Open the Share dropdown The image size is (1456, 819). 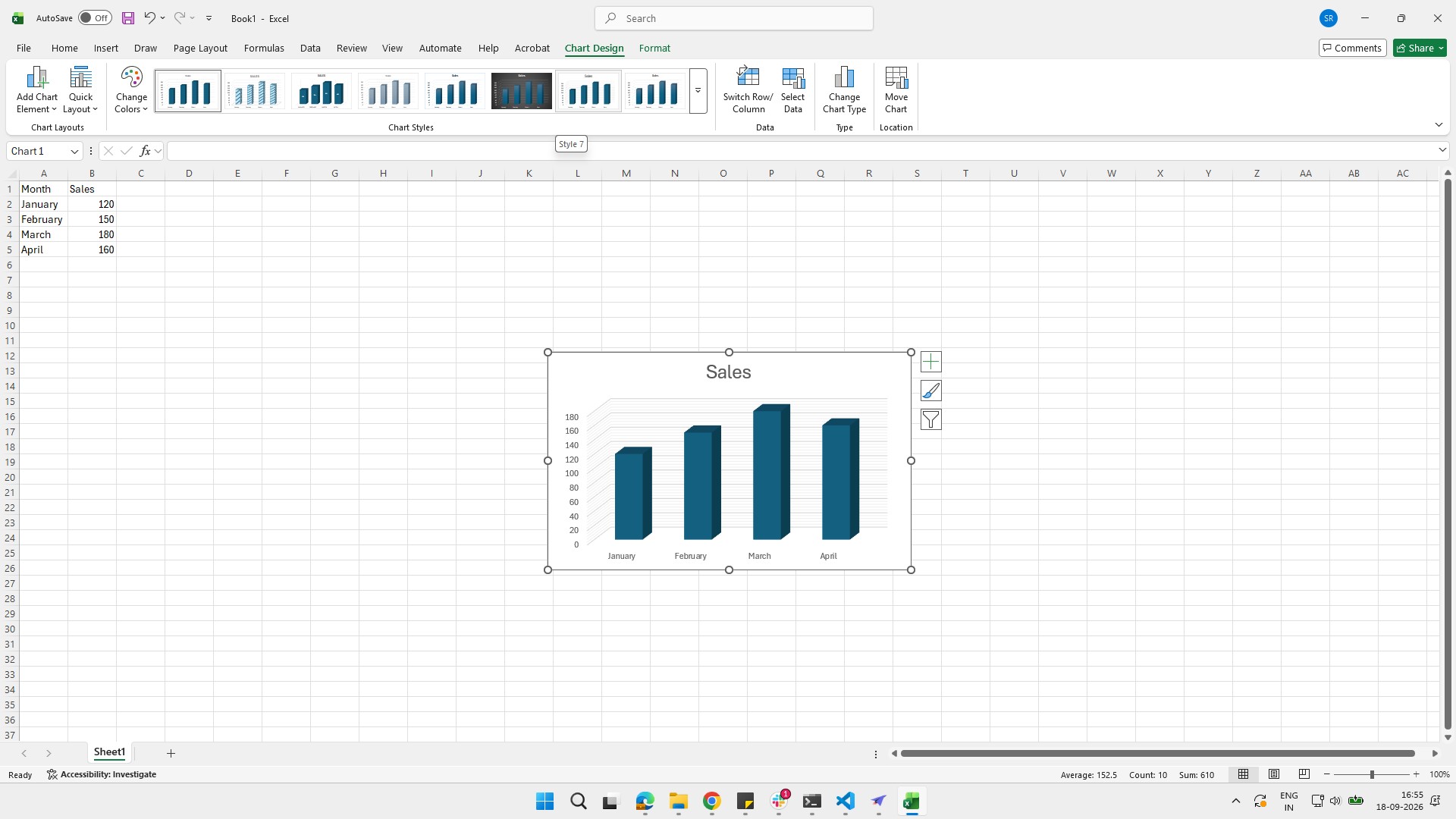1420,48
